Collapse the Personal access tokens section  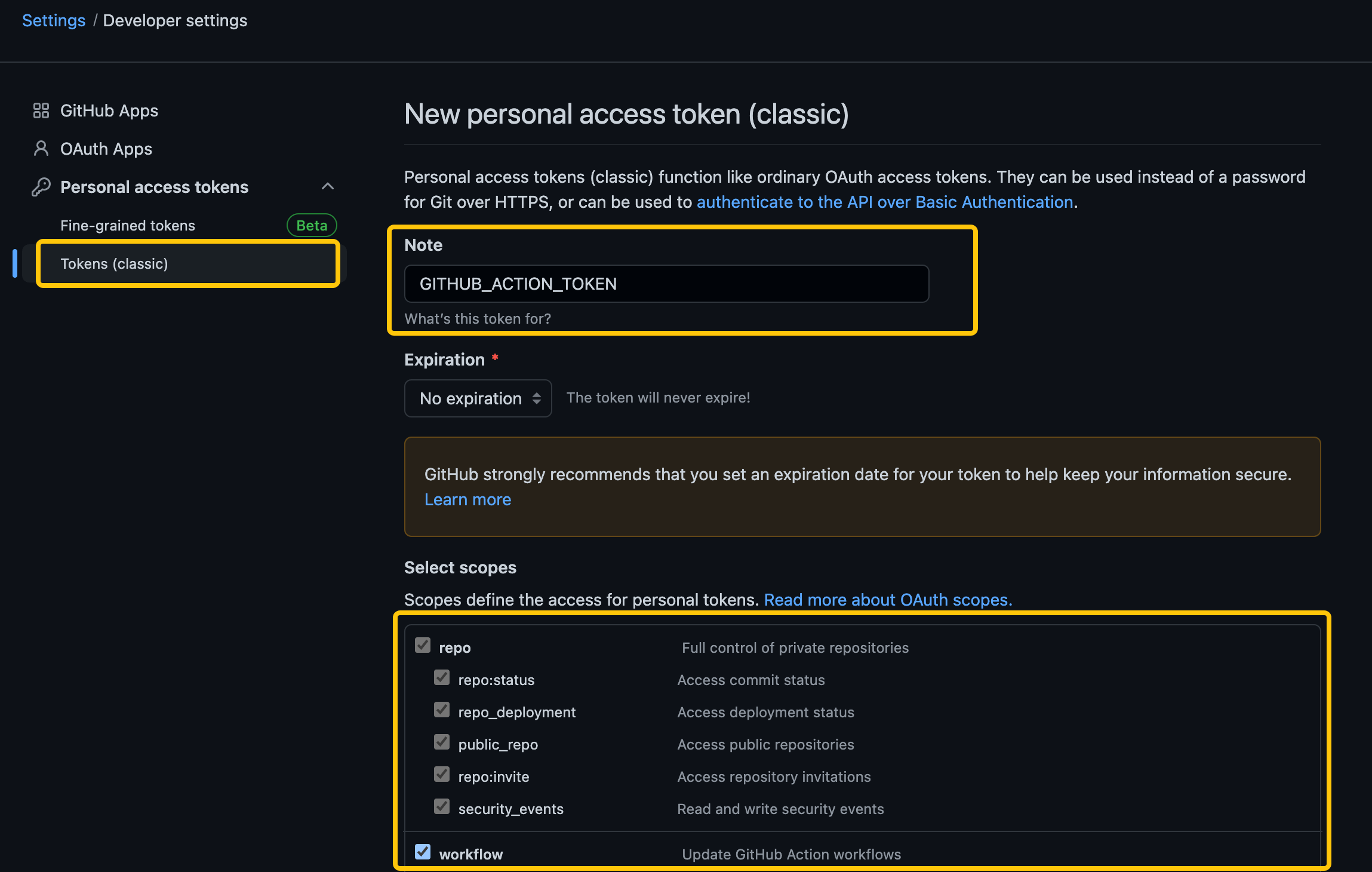click(x=328, y=186)
